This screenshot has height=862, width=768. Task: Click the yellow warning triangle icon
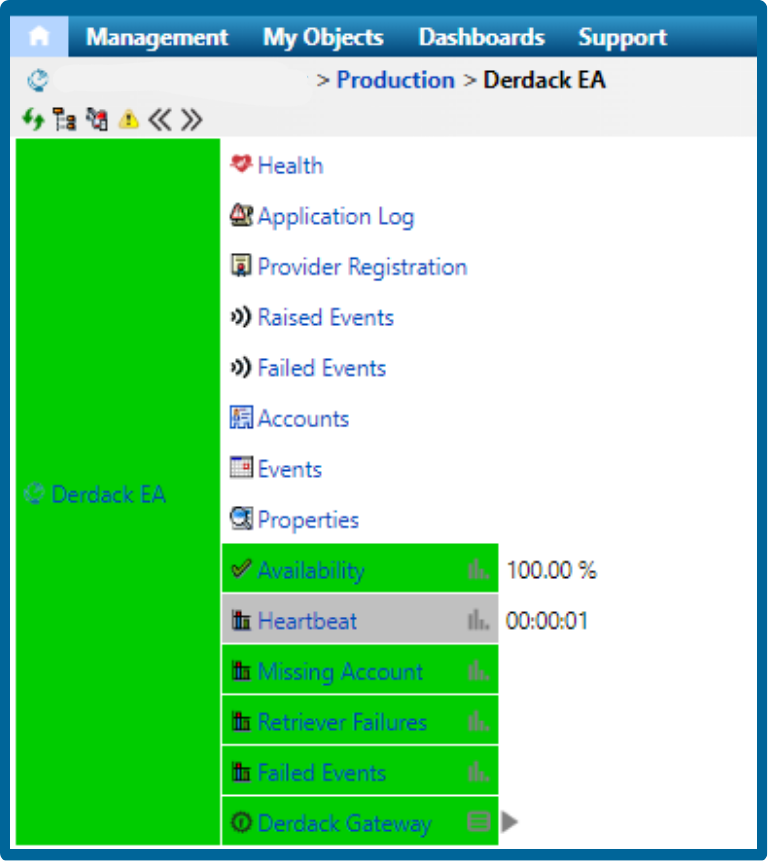(128, 120)
